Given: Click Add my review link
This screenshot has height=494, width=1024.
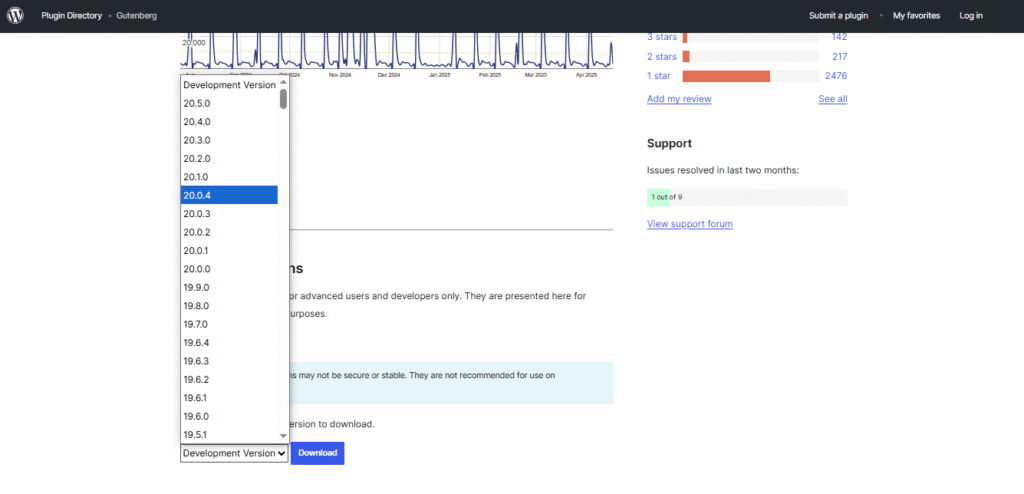Looking at the screenshot, I should [678, 99].
